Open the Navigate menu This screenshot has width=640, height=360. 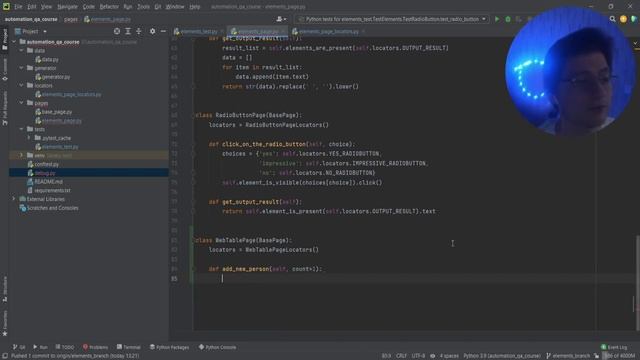[x=67, y=7]
